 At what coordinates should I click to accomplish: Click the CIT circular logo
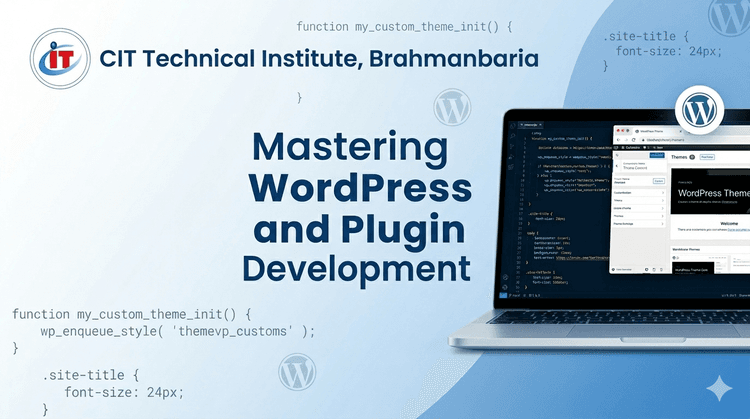[x=60, y=58]
